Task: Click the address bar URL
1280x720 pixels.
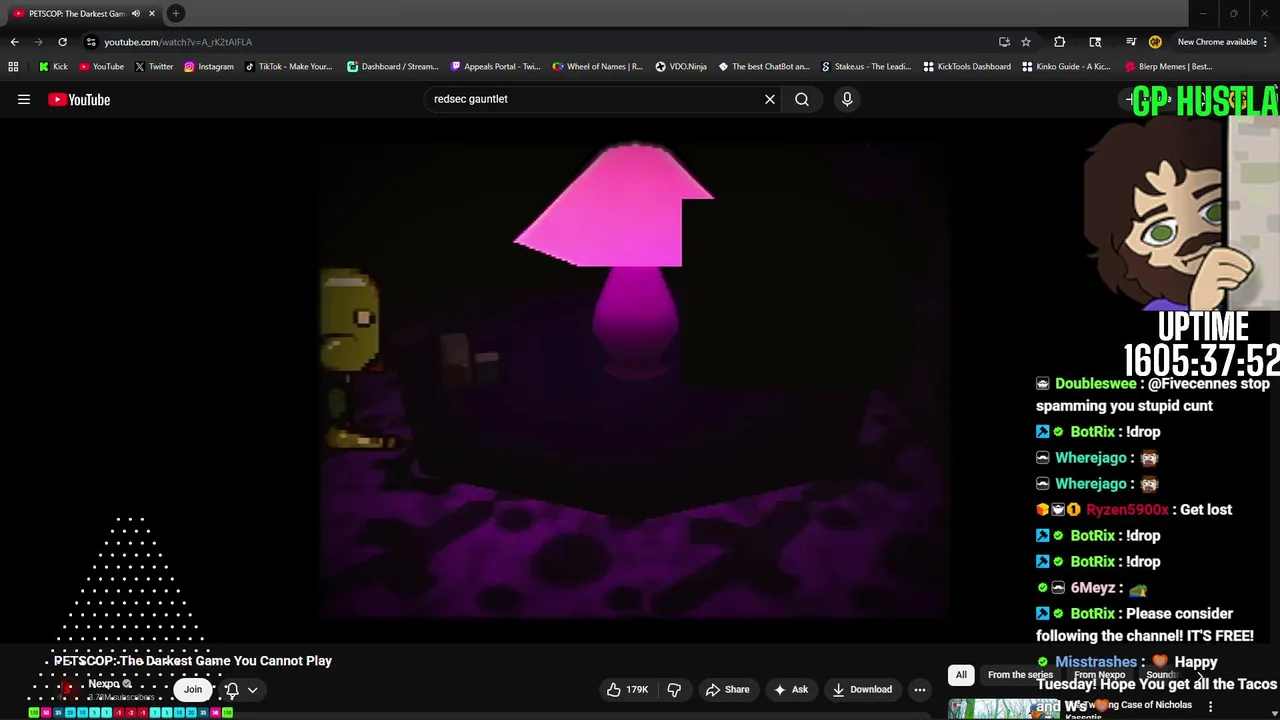Action: 178,42
